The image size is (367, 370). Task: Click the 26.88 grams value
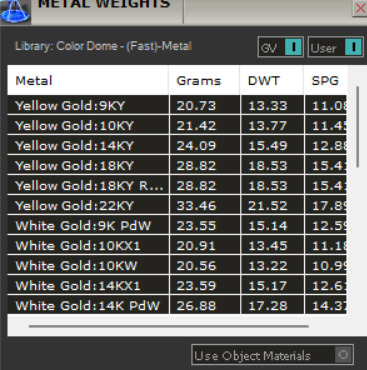196,306
